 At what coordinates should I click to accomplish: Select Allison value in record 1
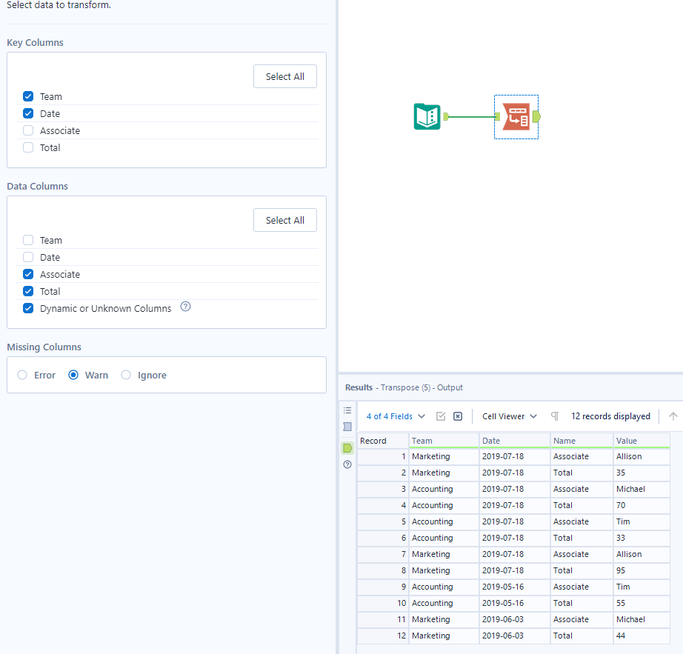(x=641, y=456)
